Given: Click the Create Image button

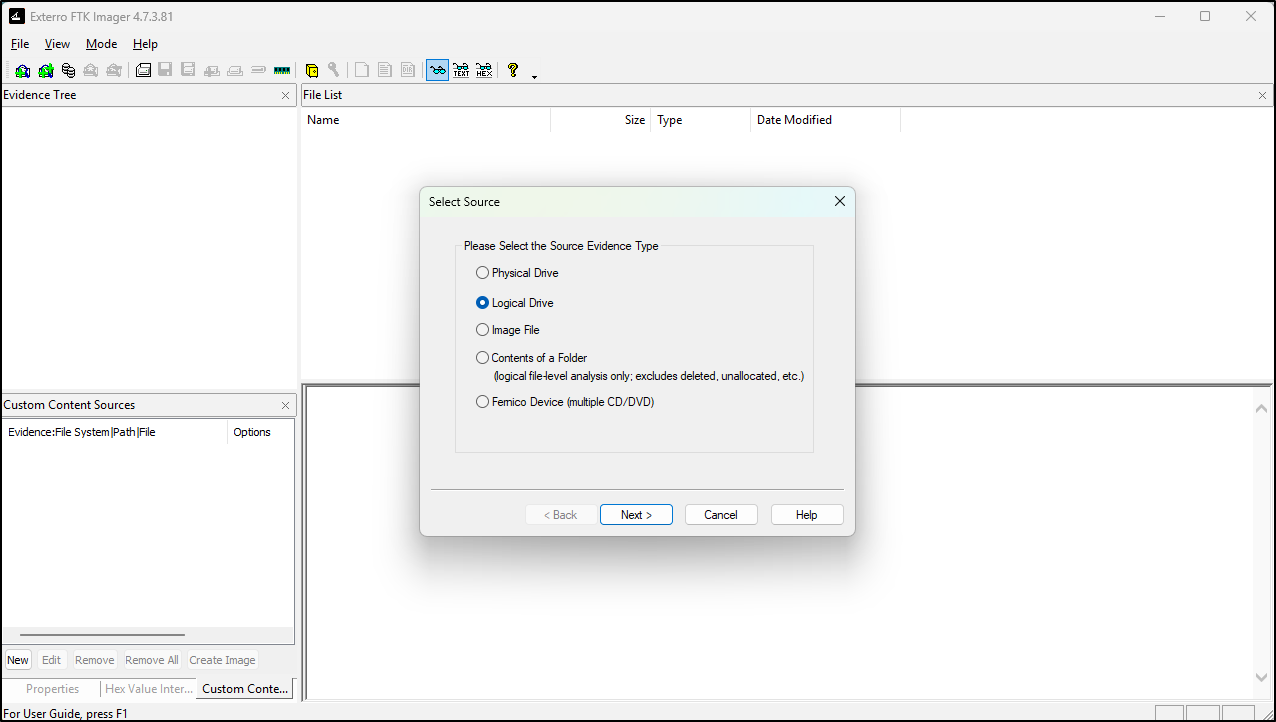Looking at the screenshot, I should [x=222, y=660].
